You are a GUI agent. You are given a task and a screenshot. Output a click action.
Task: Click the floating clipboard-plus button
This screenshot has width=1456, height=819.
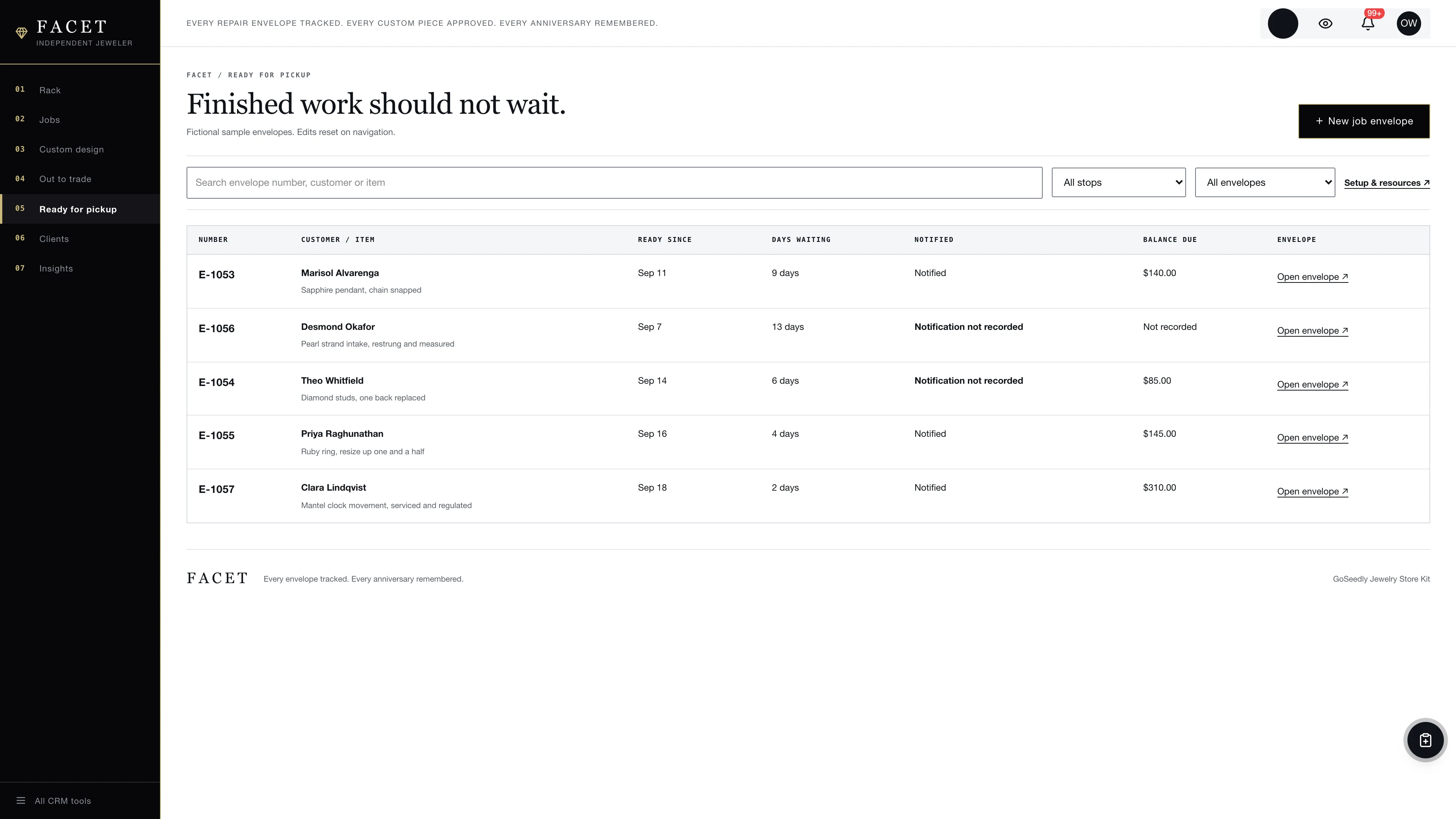[1426, 741]
